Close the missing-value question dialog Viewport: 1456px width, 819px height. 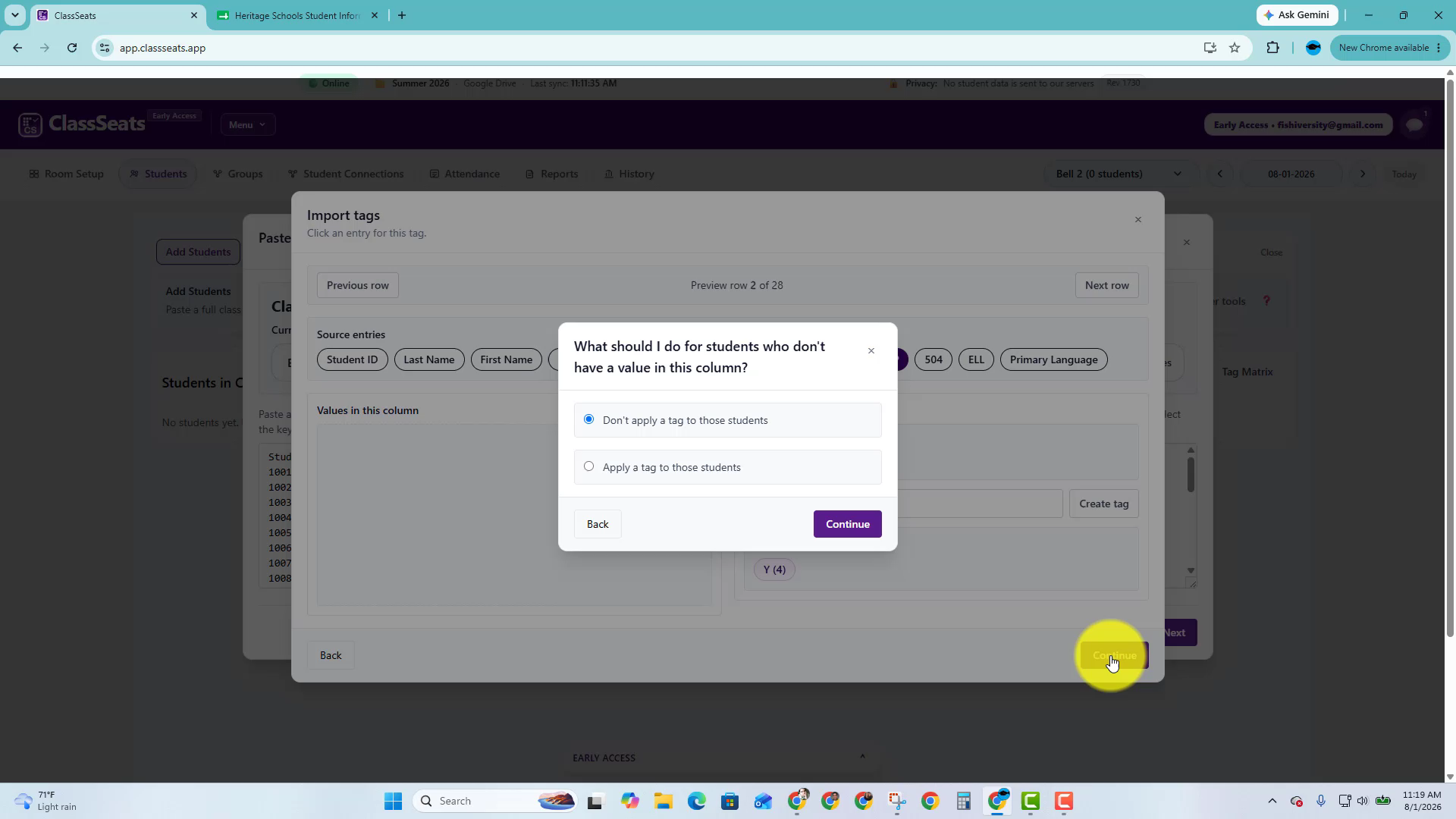(871, 351)
